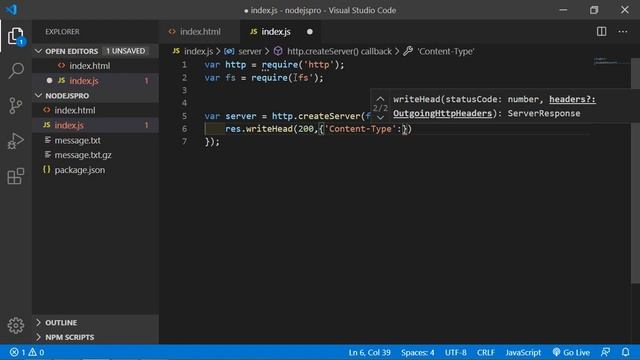
Task: Click the code minimap preview
Action: (x=610, y=61)
